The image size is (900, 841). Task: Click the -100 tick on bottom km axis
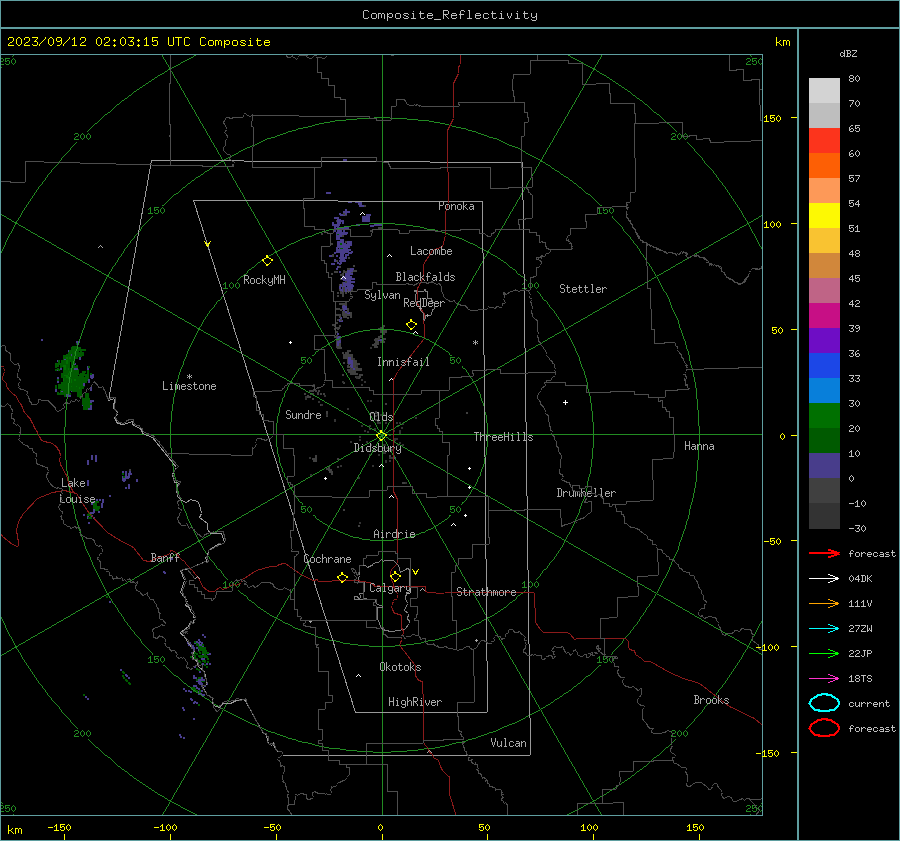(x=165, y=827)
